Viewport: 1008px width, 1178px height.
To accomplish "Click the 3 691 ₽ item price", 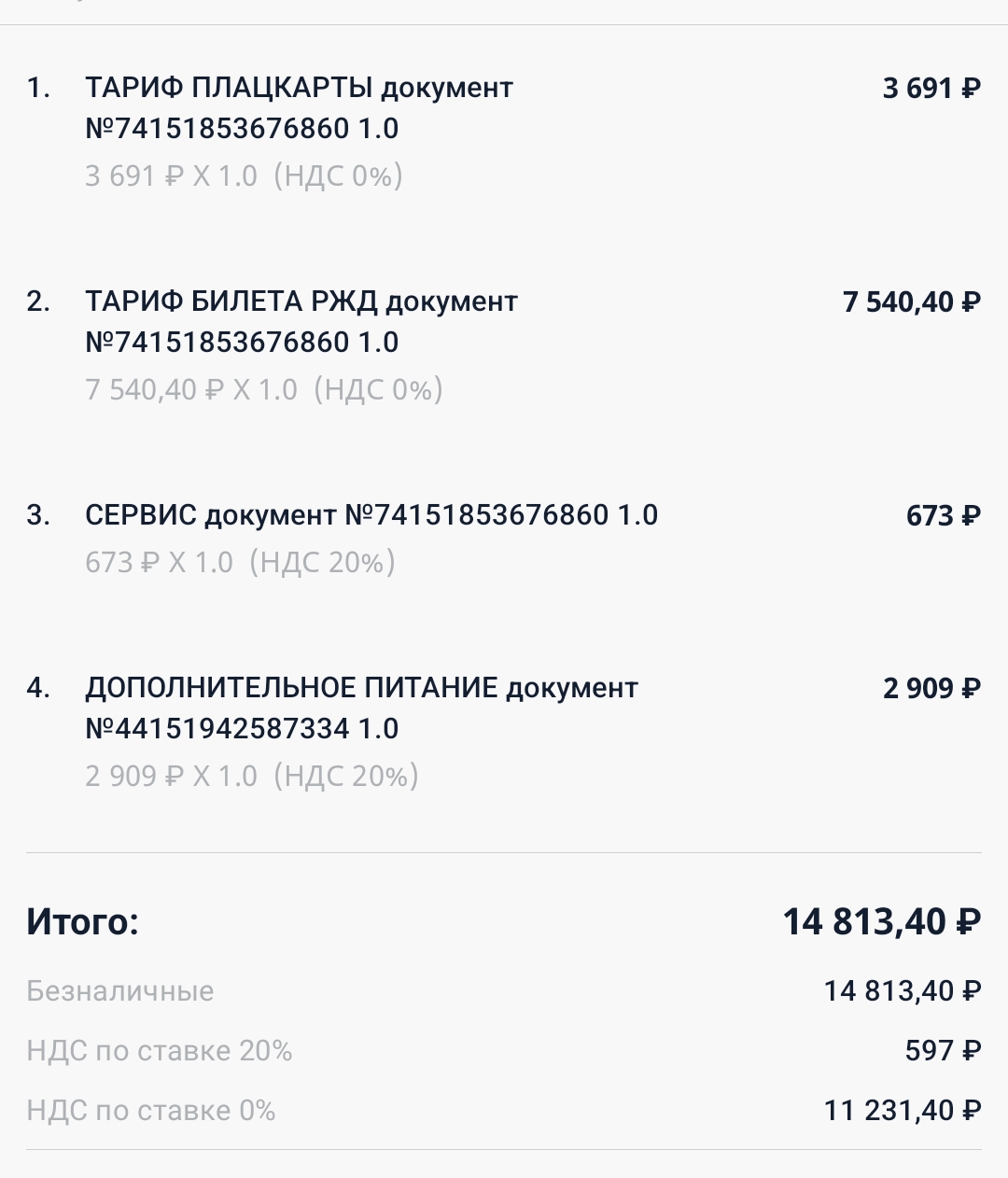I will coord(931,89).
